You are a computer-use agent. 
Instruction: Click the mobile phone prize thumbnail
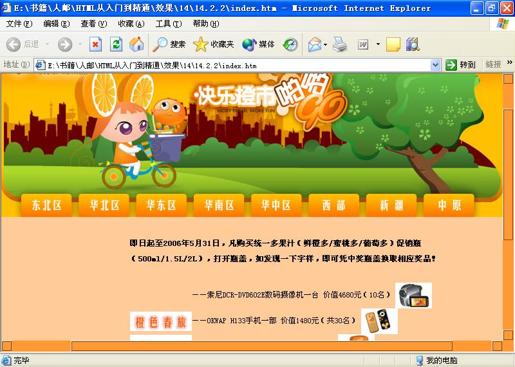[379, 321]
